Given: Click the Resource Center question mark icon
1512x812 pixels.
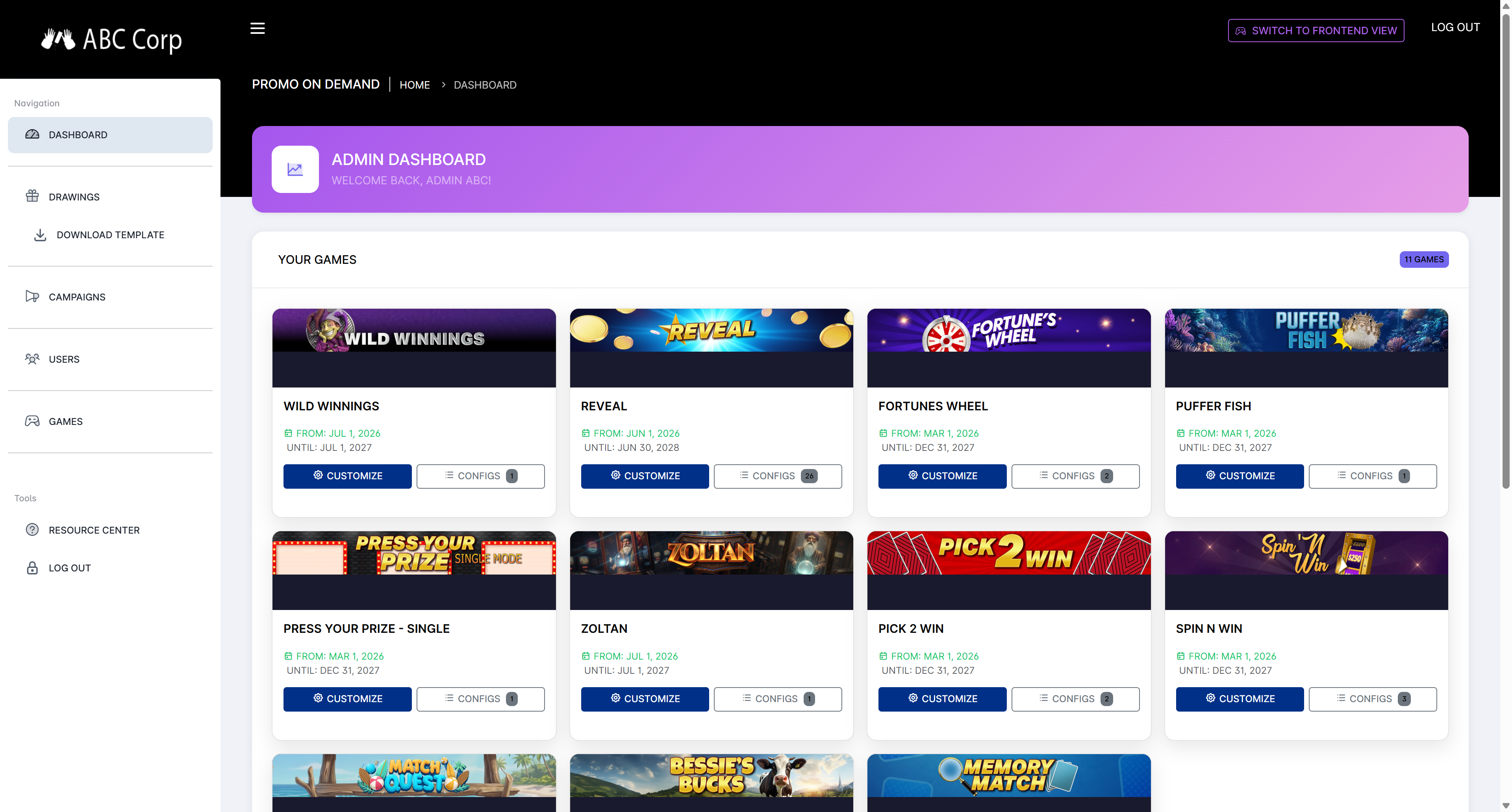Looking at the screenshot, I should pos(32,530).
